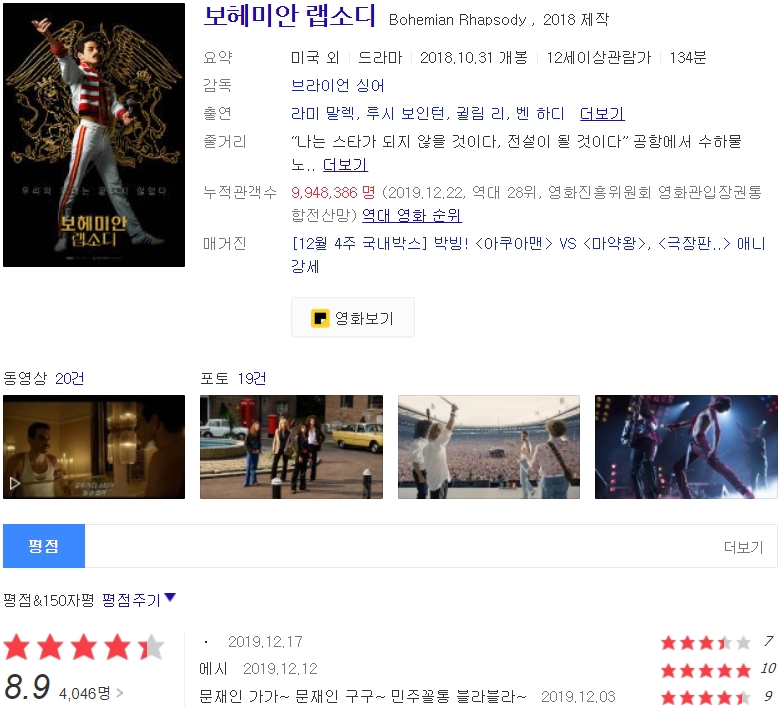Click 더보기 in the 평점 tab bar
The image size is (781, 708).
743,547
